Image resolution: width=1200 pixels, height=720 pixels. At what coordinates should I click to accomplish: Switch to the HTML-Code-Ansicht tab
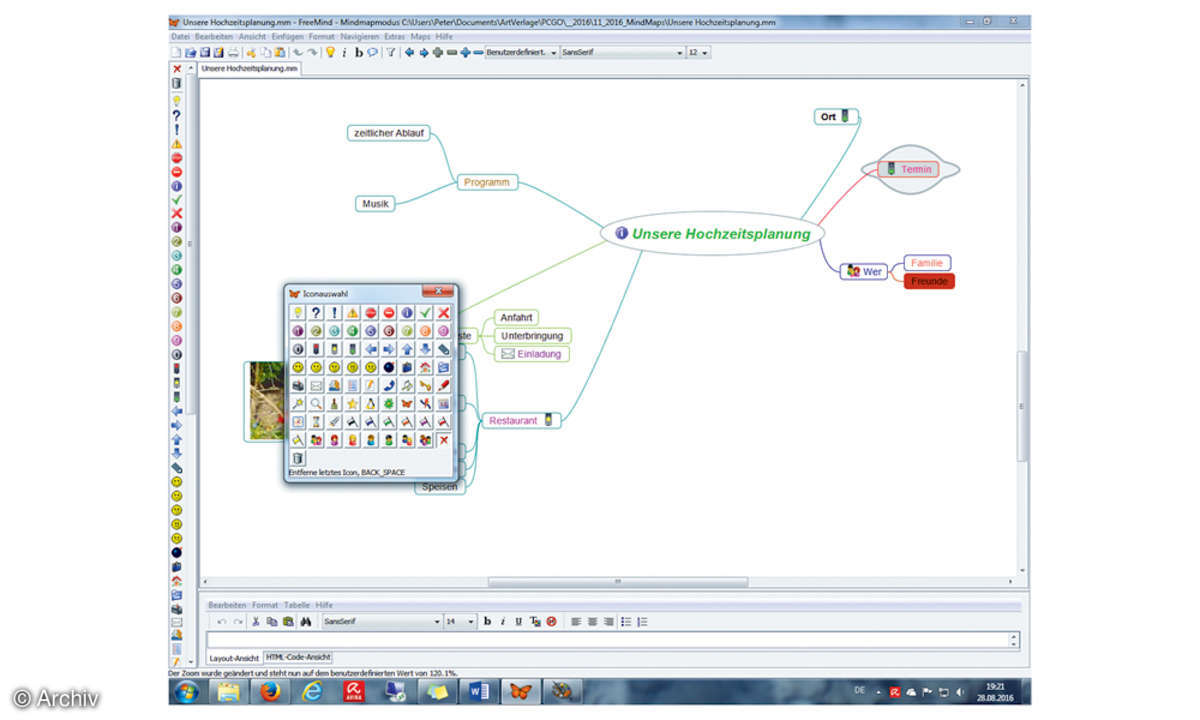[x=299, y=657]
